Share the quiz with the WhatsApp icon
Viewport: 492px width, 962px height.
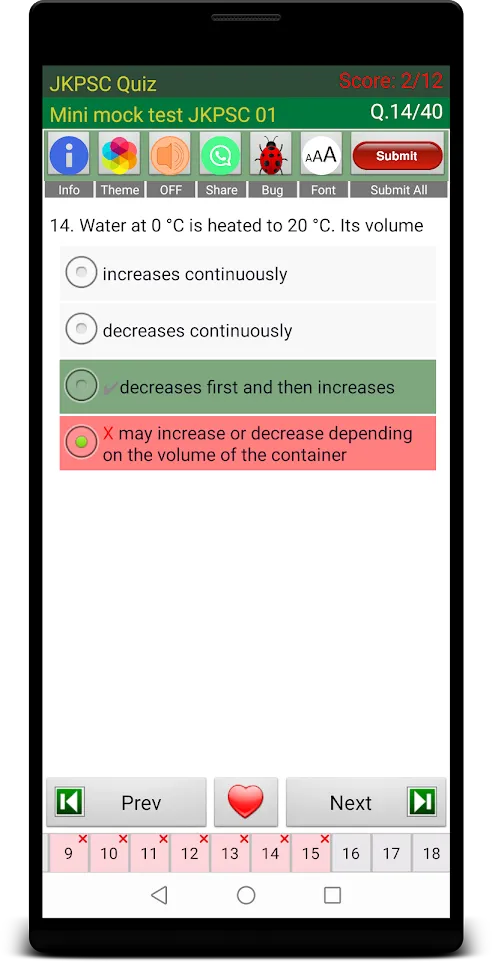pyautogui.click(x=221, y=156)
